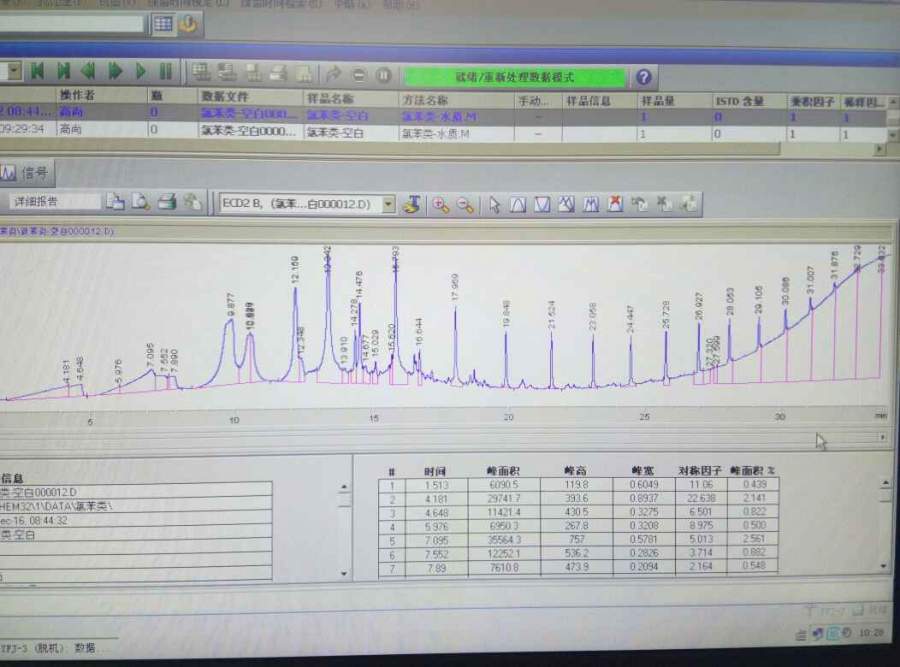Click the round gray stop icon

[x=359, y=75]
